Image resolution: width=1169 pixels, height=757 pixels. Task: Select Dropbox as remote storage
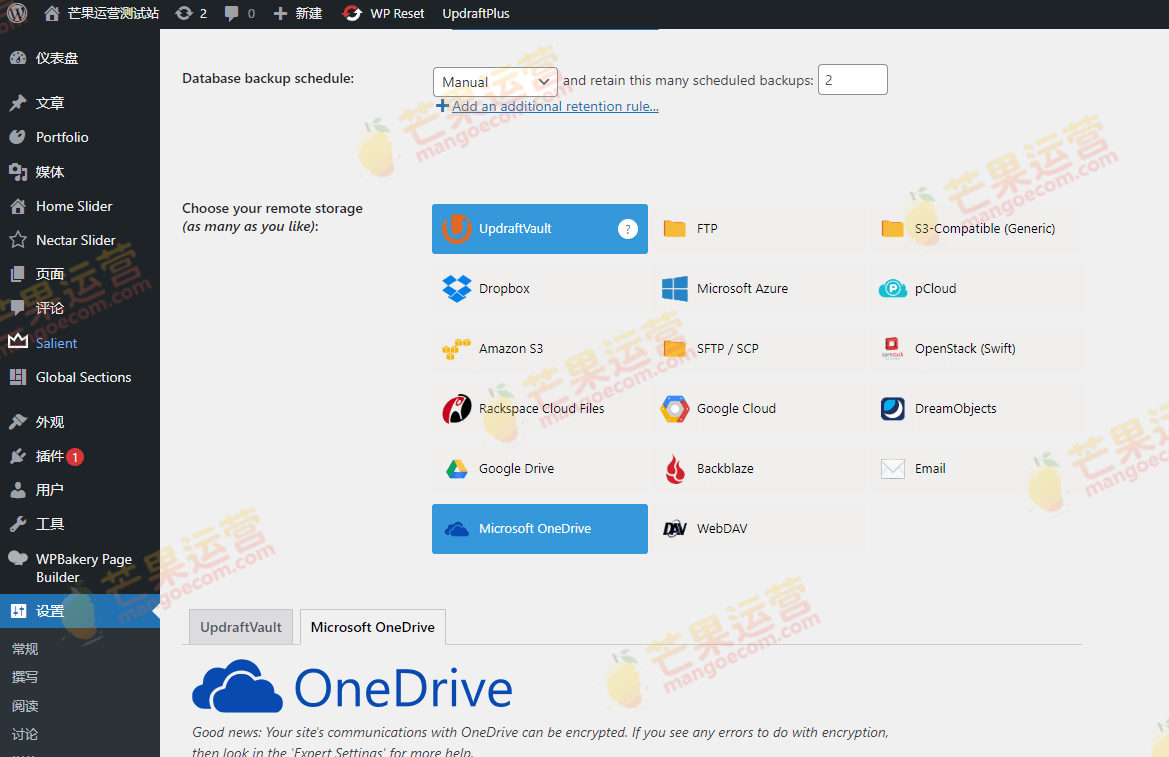pos(540,289)
